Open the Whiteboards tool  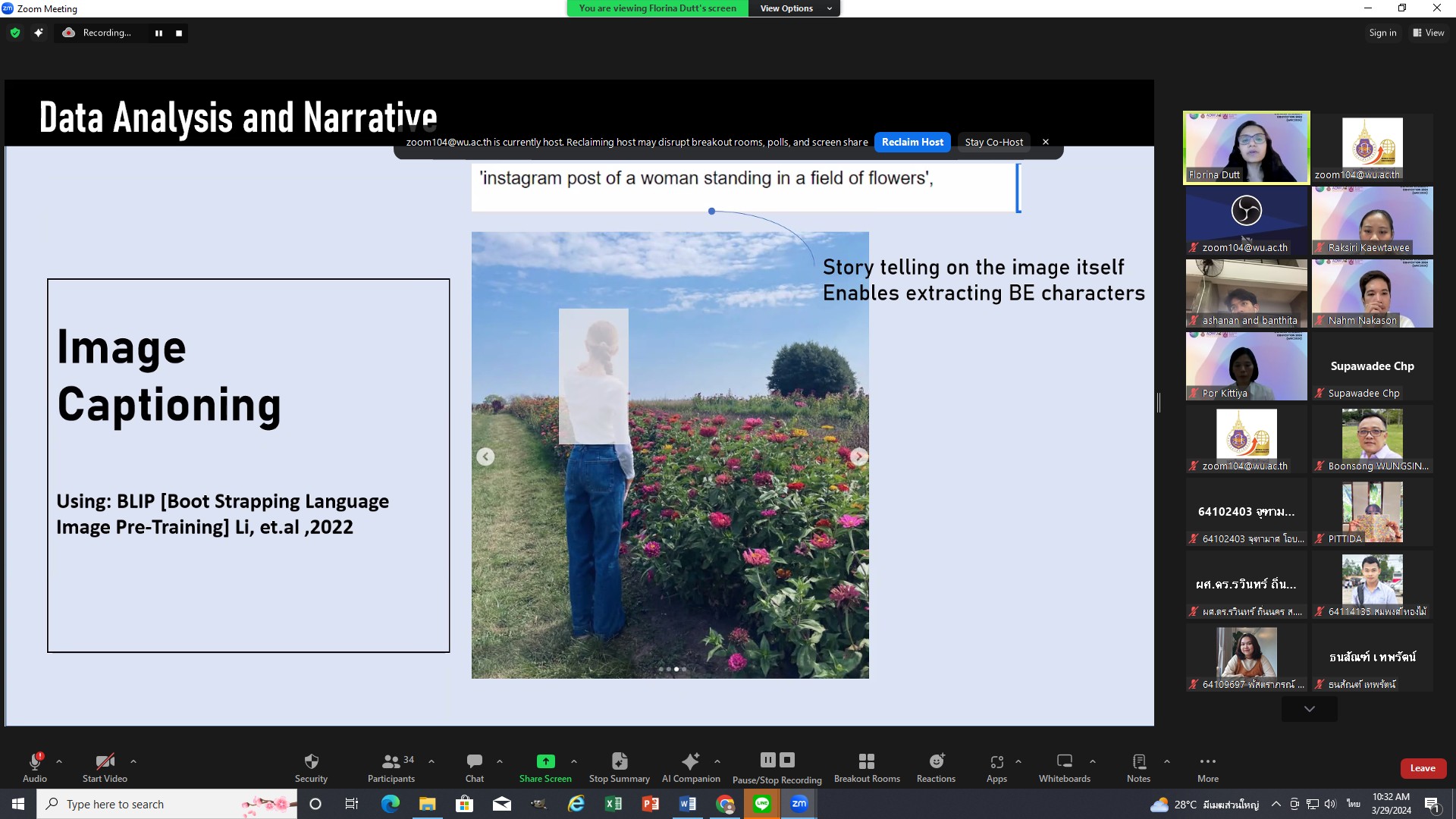pos(1064,761)
